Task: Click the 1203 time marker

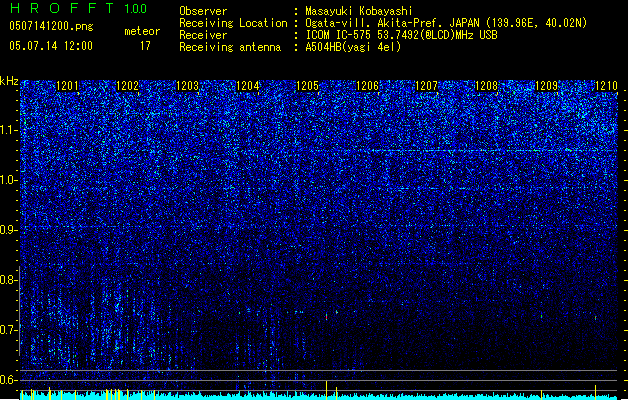Action: tap(187, 86)
